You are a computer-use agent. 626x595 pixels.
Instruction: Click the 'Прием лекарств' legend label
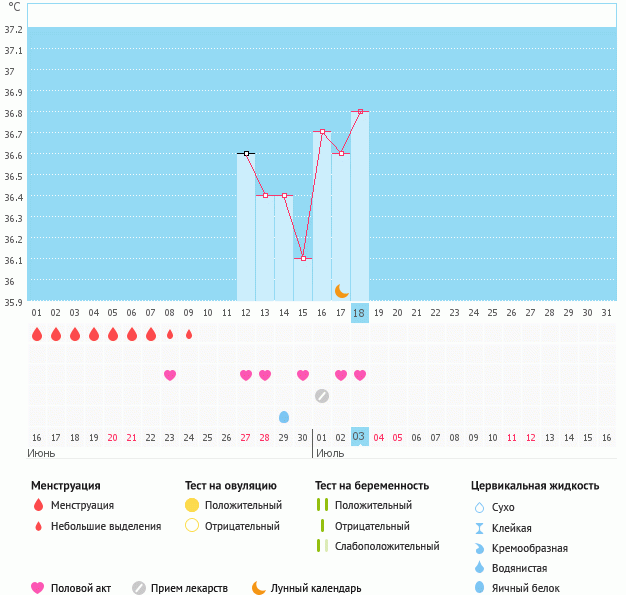pyautogui.click(x=189, y=588)
